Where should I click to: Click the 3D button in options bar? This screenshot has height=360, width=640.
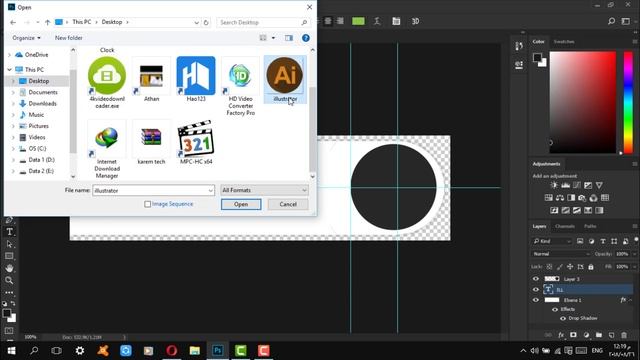(x=416, y=21)
